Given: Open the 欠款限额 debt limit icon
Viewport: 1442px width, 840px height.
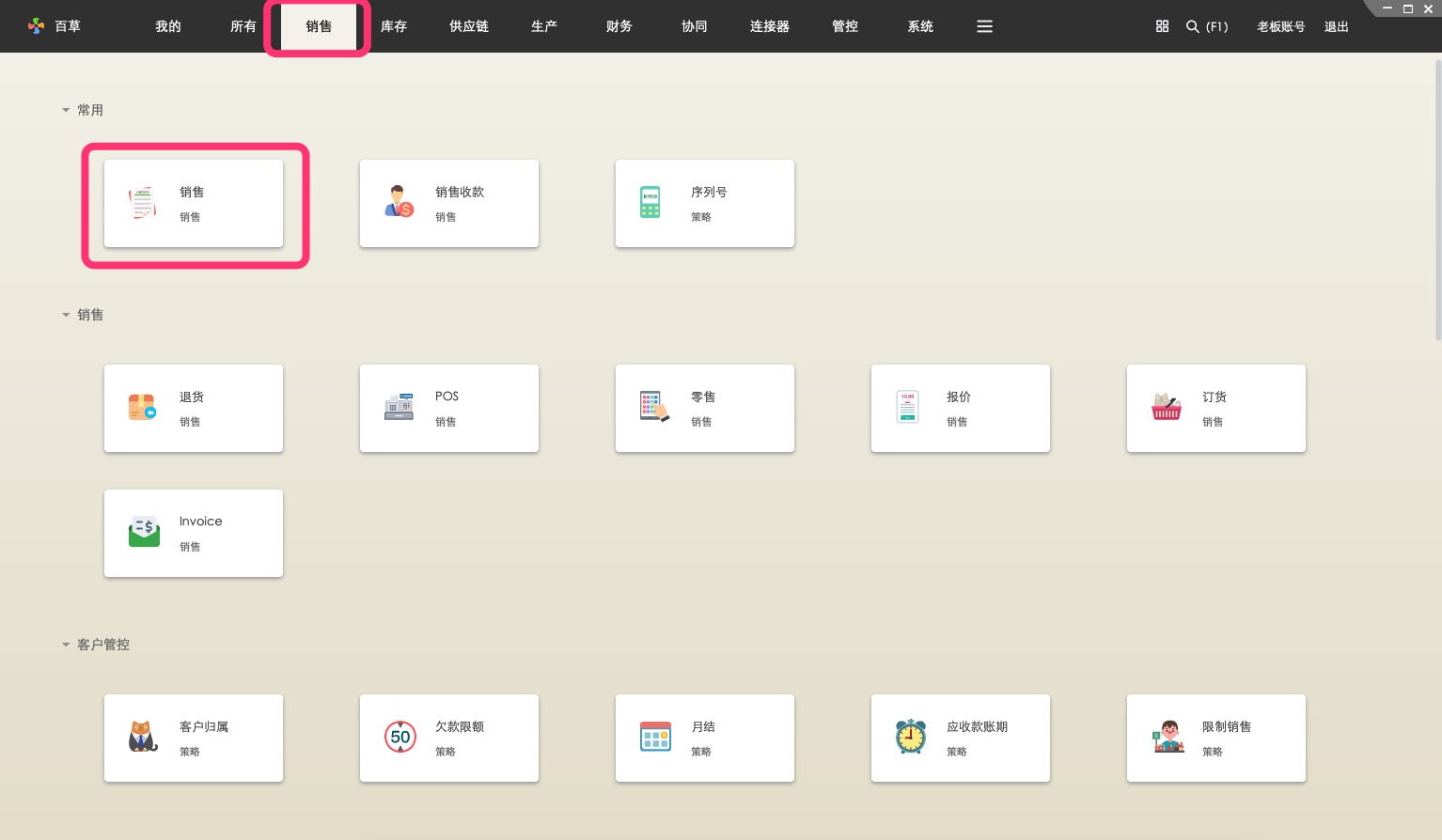Looking at the screenshot, I should 400,738.
